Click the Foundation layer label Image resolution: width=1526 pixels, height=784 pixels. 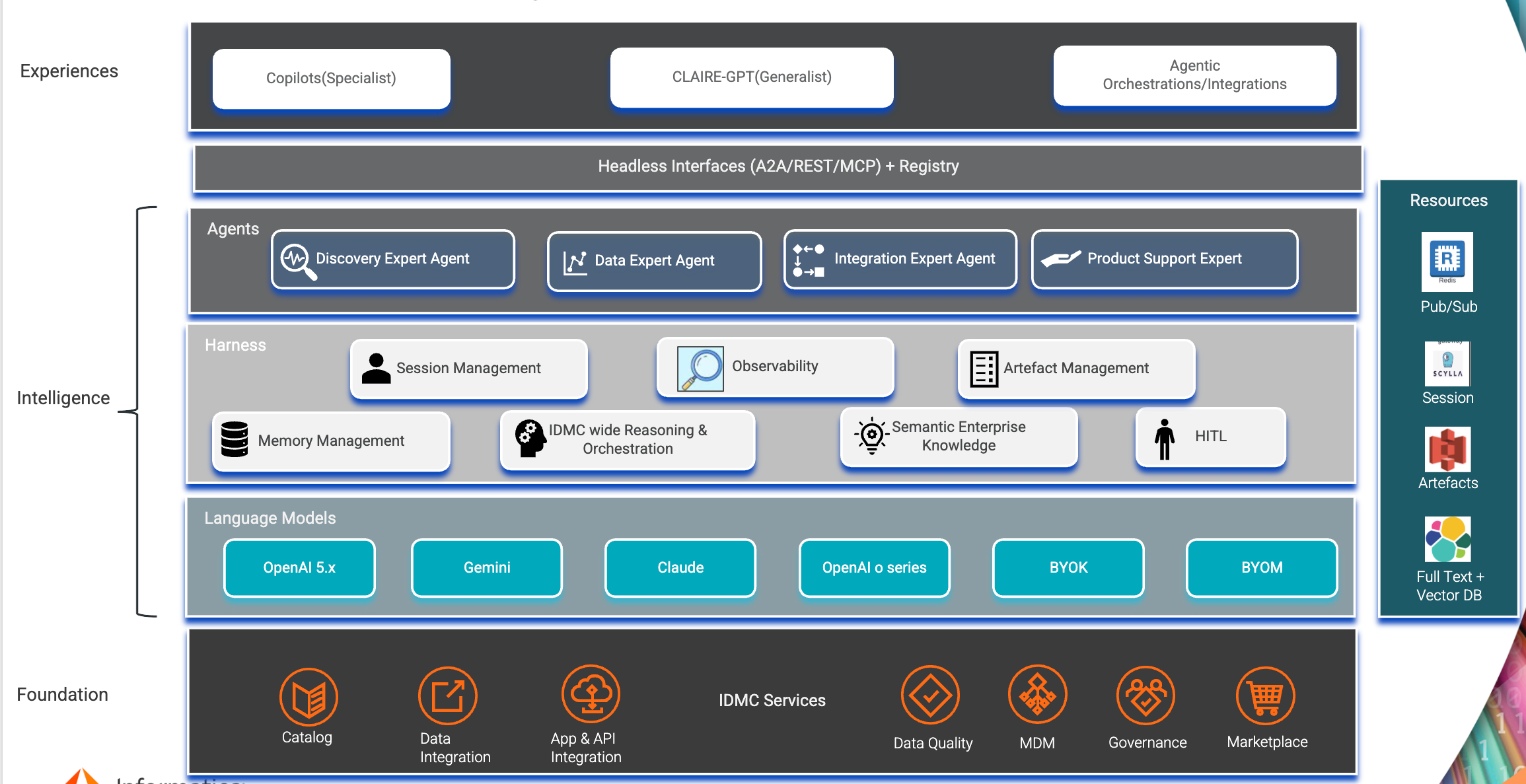click(x=62, y=695)
